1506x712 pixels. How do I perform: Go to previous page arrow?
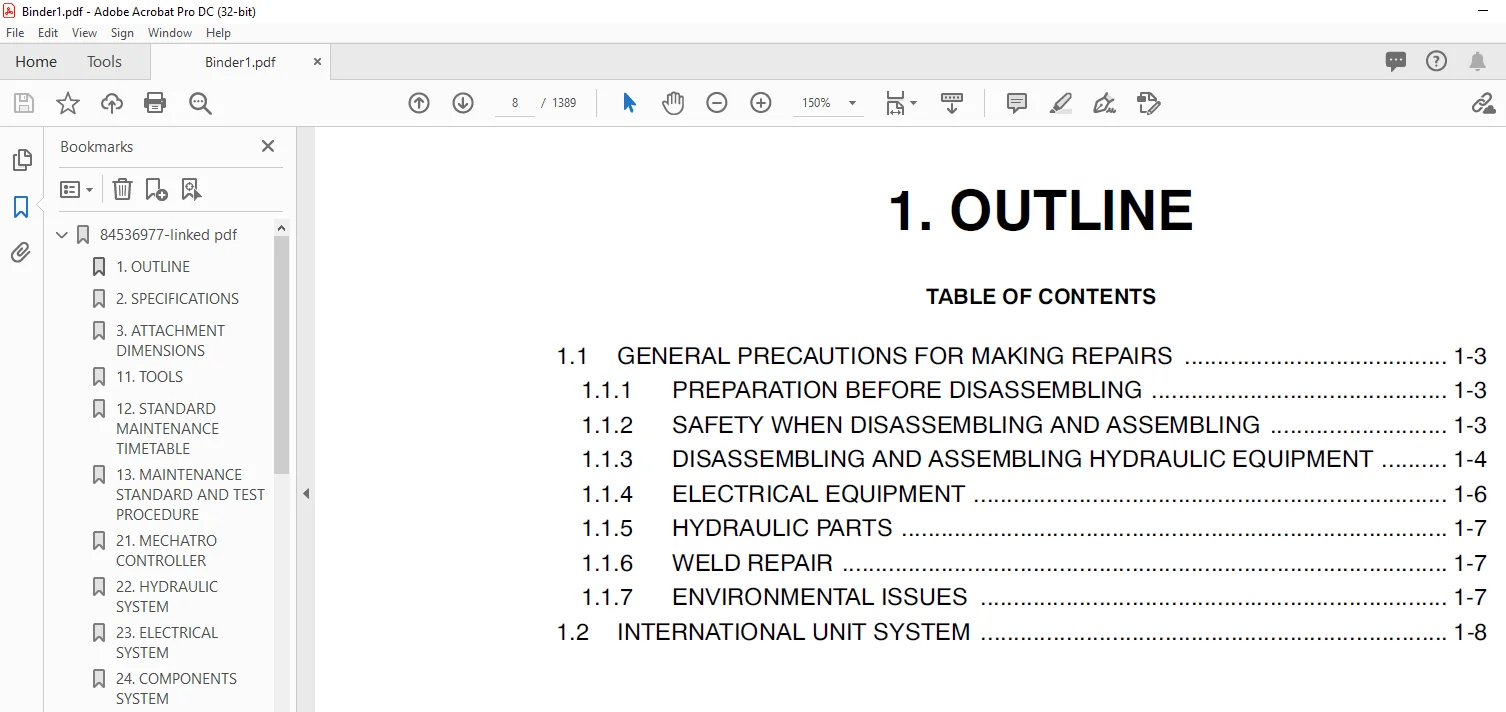419,103
